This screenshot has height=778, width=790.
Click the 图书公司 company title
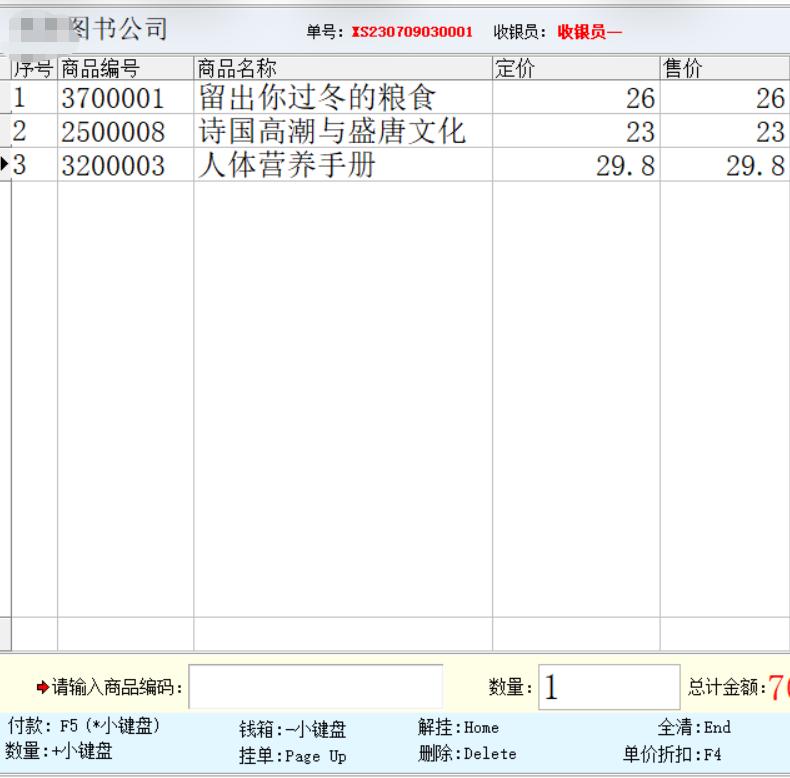[x=117, y=28]
